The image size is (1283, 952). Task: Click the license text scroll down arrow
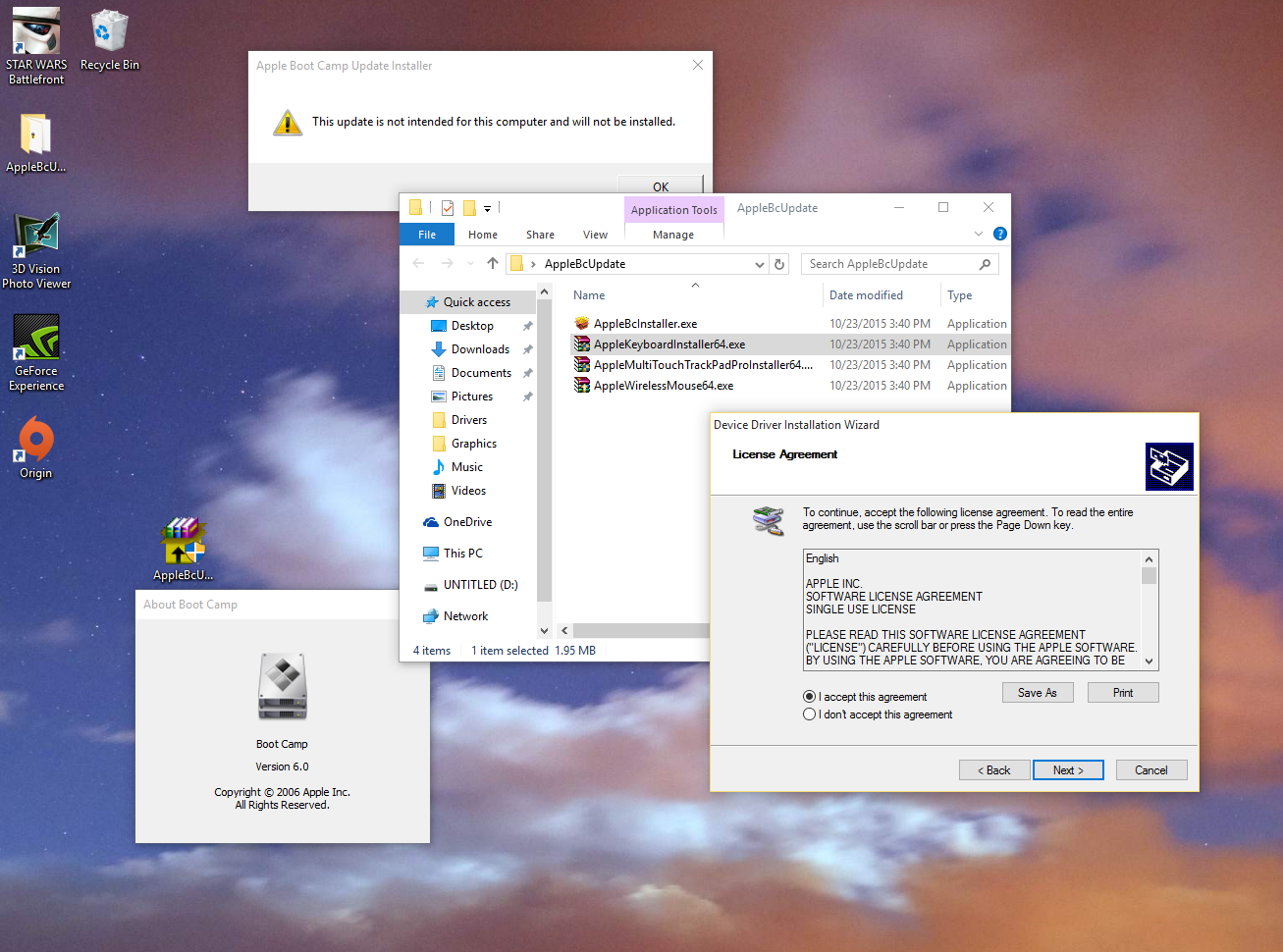coord(1149,662)
